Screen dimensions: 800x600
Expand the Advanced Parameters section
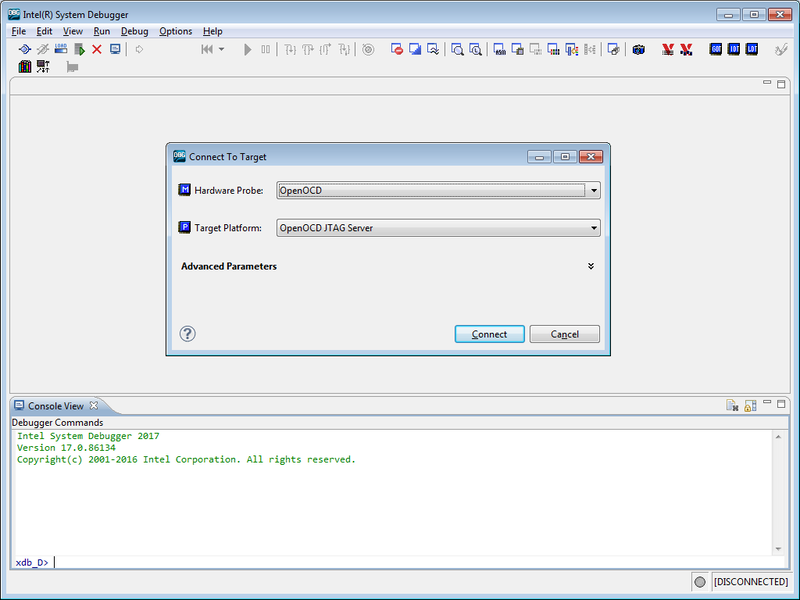[591, 267]
